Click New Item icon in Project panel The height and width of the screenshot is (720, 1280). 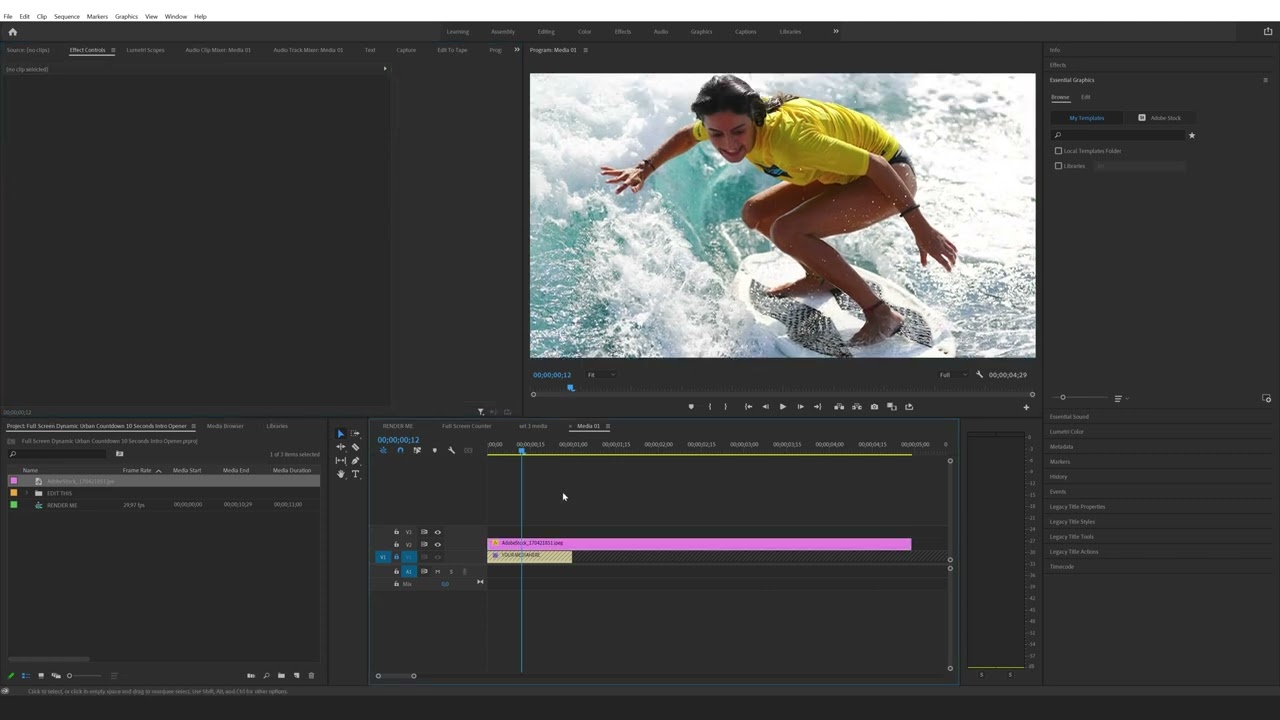tap(296, 676)
